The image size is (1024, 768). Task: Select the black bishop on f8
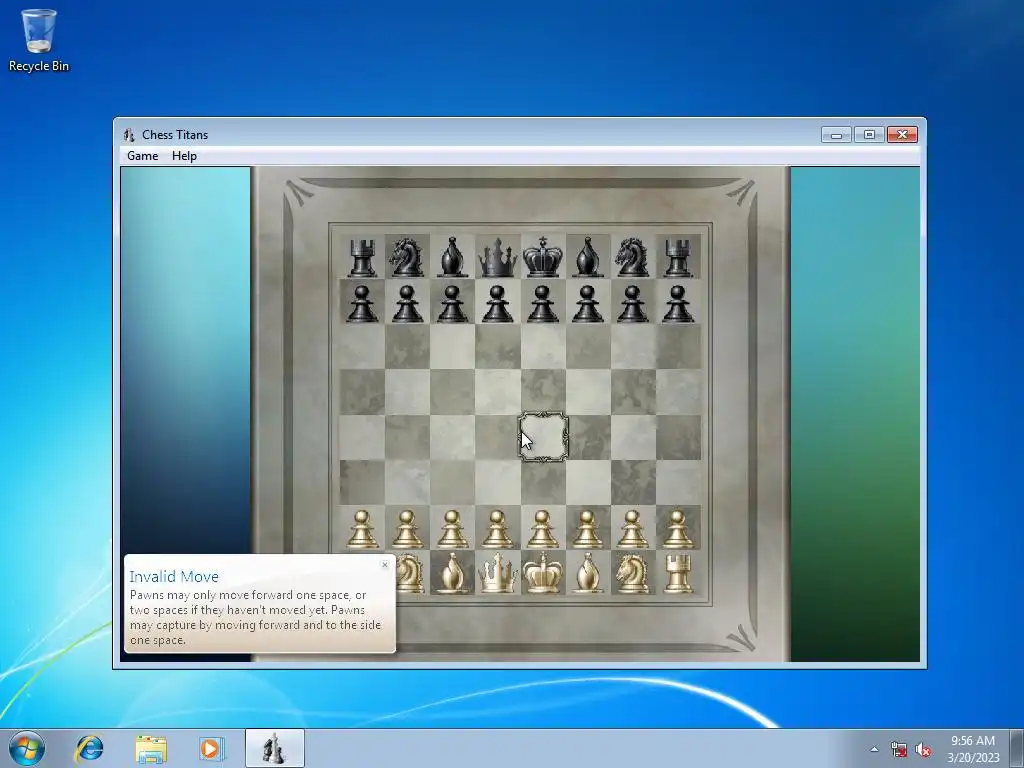tap(588, 257)
